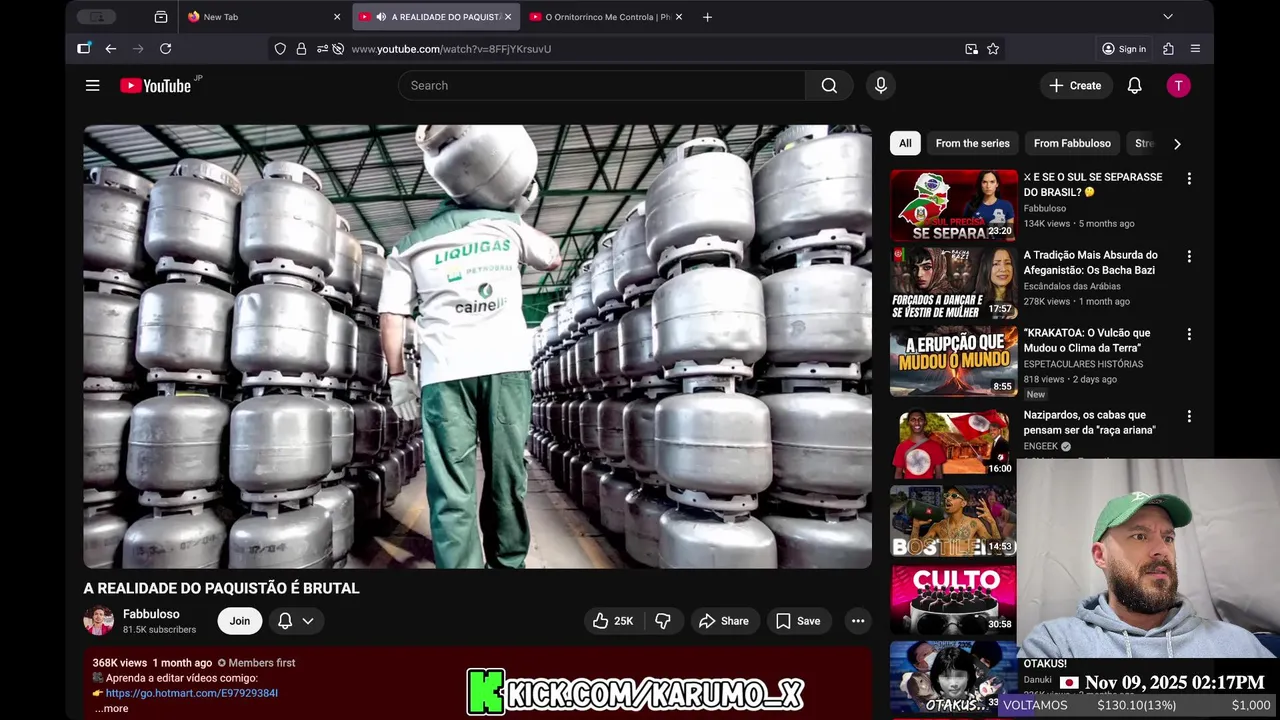Go back in the browser
This screenshot has height=720, width=1280.
[111, 49]
